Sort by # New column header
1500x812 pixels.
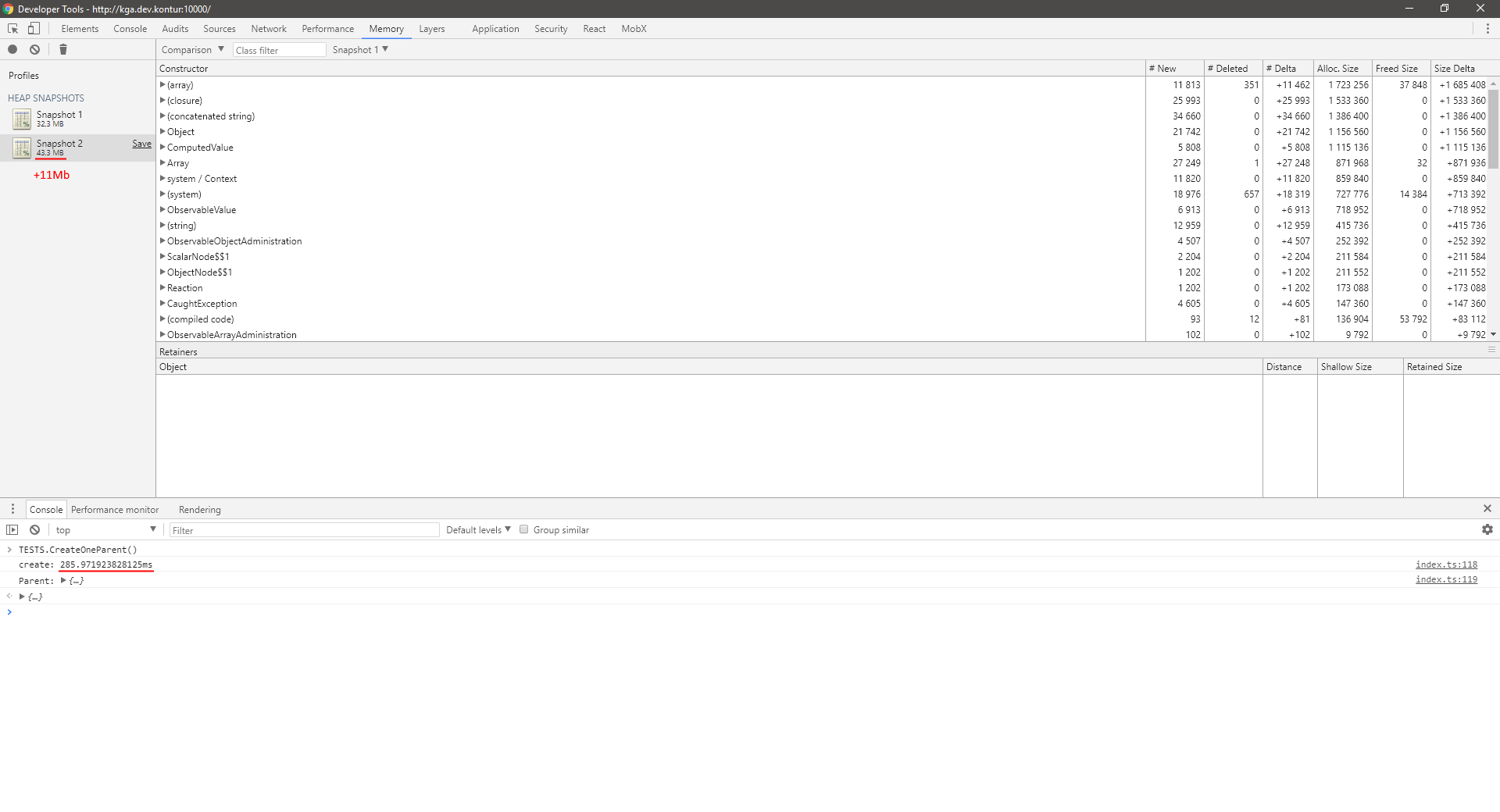point(1175,69)
